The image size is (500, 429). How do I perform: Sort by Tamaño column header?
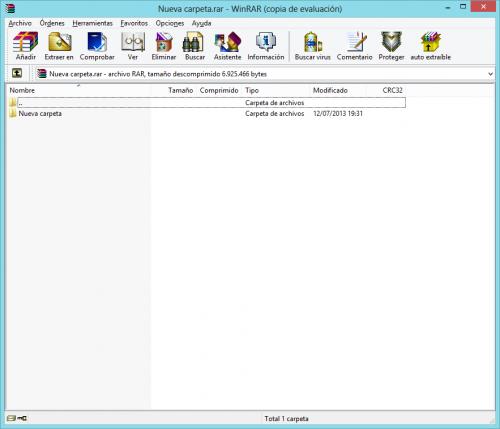coord(181,90)
